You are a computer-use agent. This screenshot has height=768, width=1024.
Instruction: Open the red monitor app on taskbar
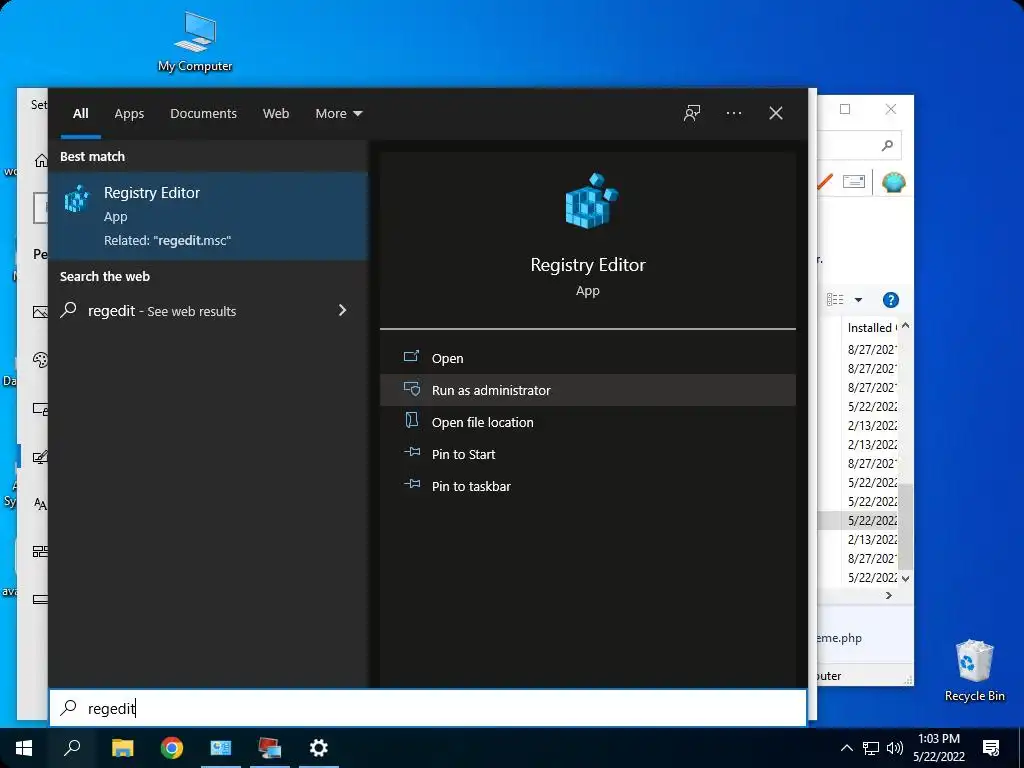[x=270, y=748]
